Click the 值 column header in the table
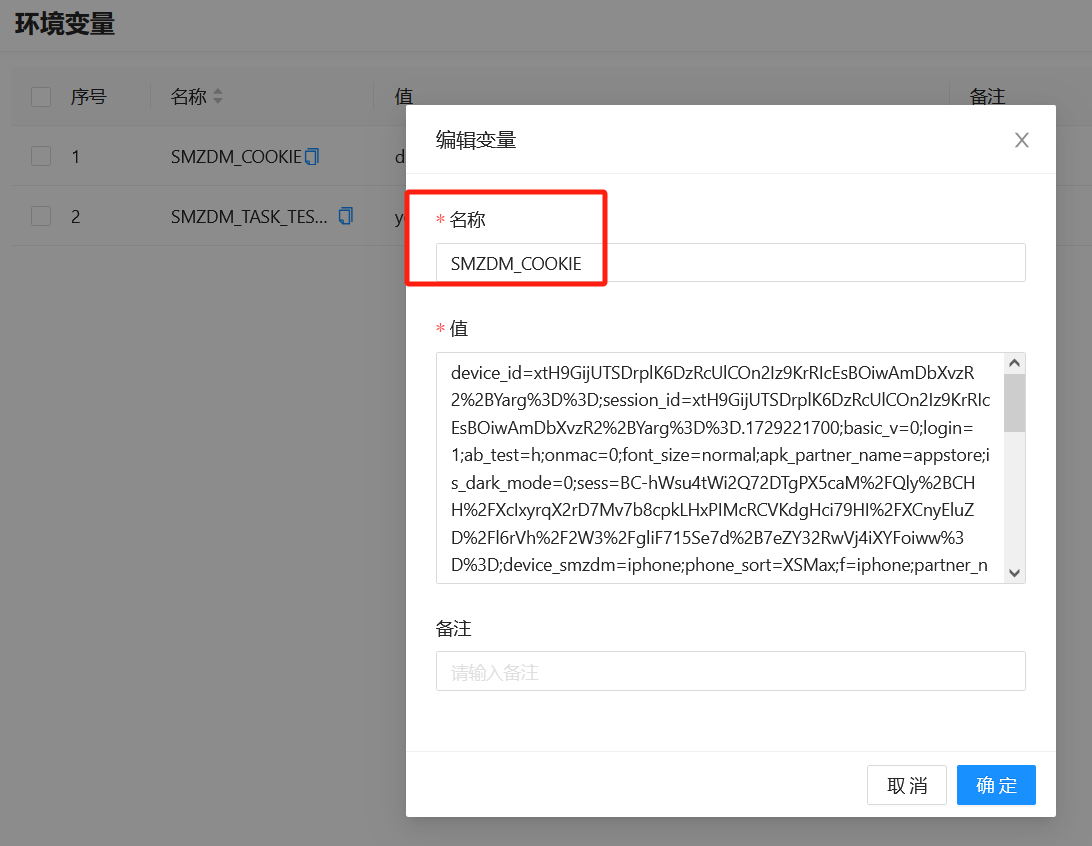Image resolution: width=1092 pixels, height=846 pixels. [404, 97]
